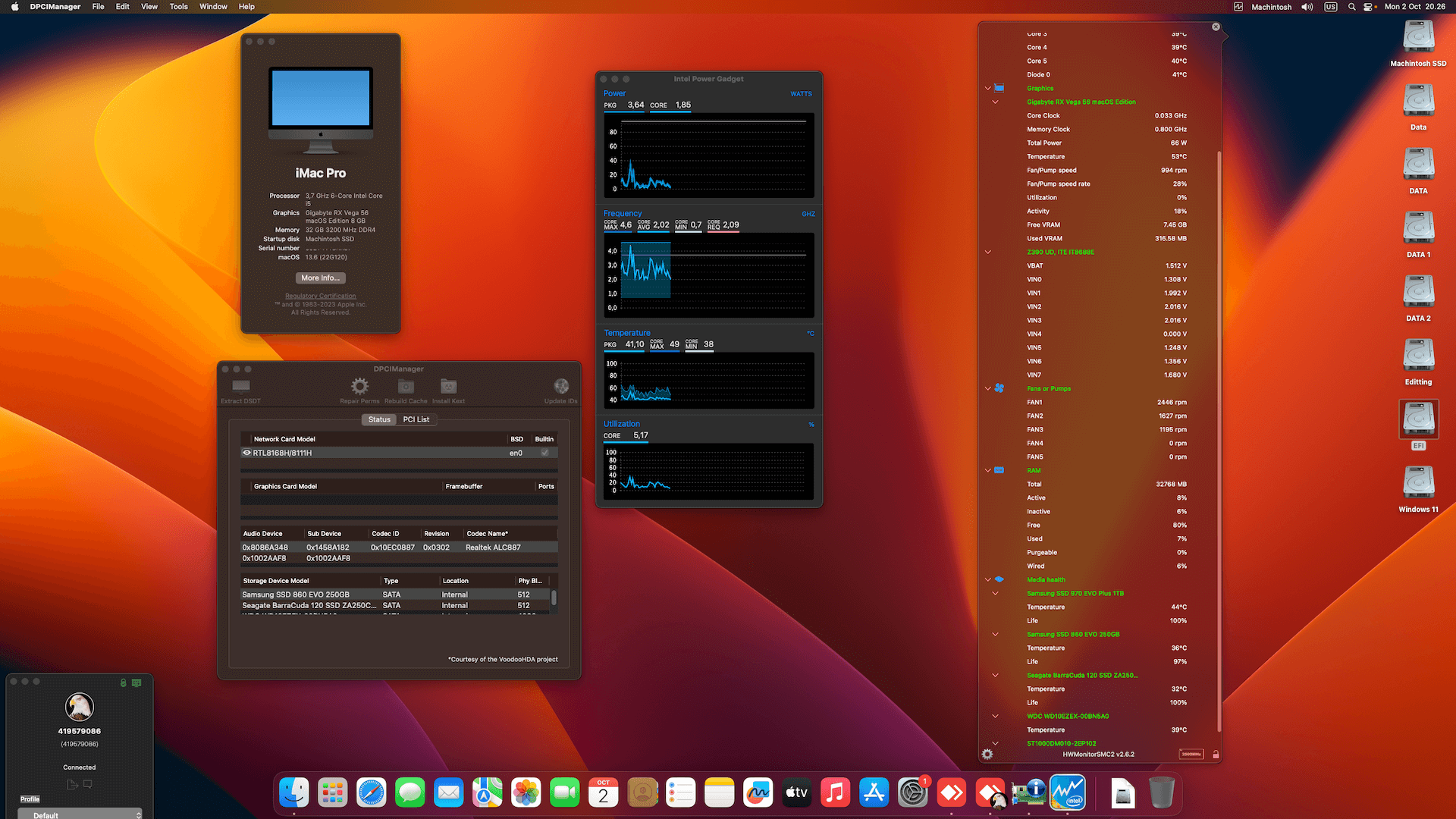Toggle the Builtin checkbox for RTL8168H/8111H
The image size is (1456, 819).
pyautogui.click(x=544, y=453)
